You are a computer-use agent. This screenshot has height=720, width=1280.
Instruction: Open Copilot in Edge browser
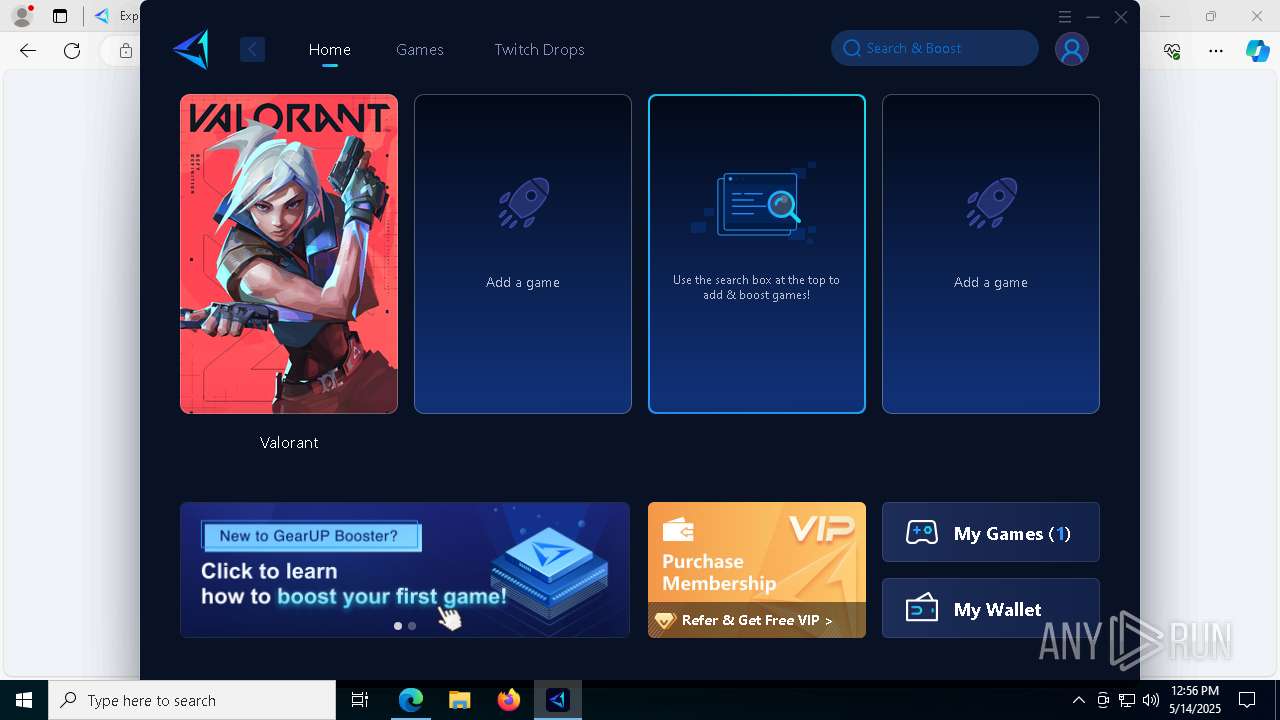pyautogui.click(x=1258, y=51)
